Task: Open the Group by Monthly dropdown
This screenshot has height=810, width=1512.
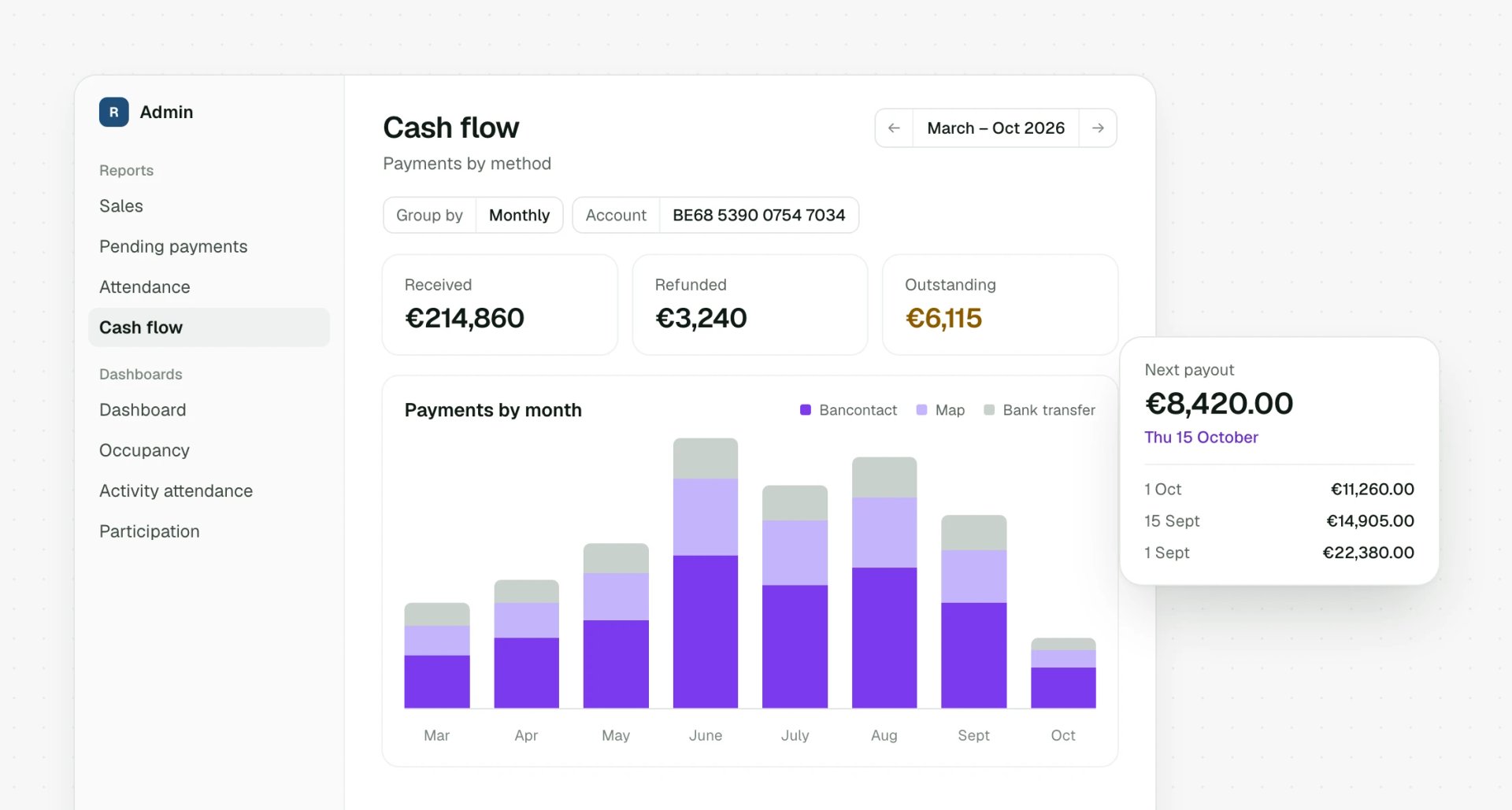Action: (472, 215)
